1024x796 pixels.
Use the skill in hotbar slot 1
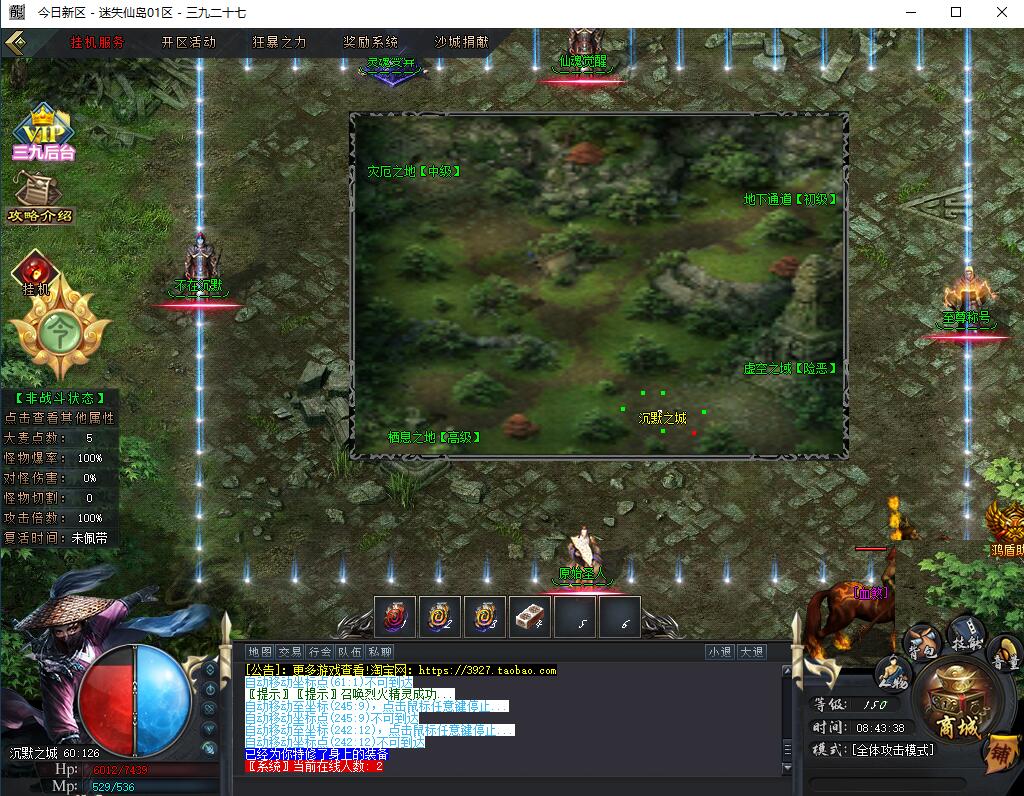pos(394,617)
